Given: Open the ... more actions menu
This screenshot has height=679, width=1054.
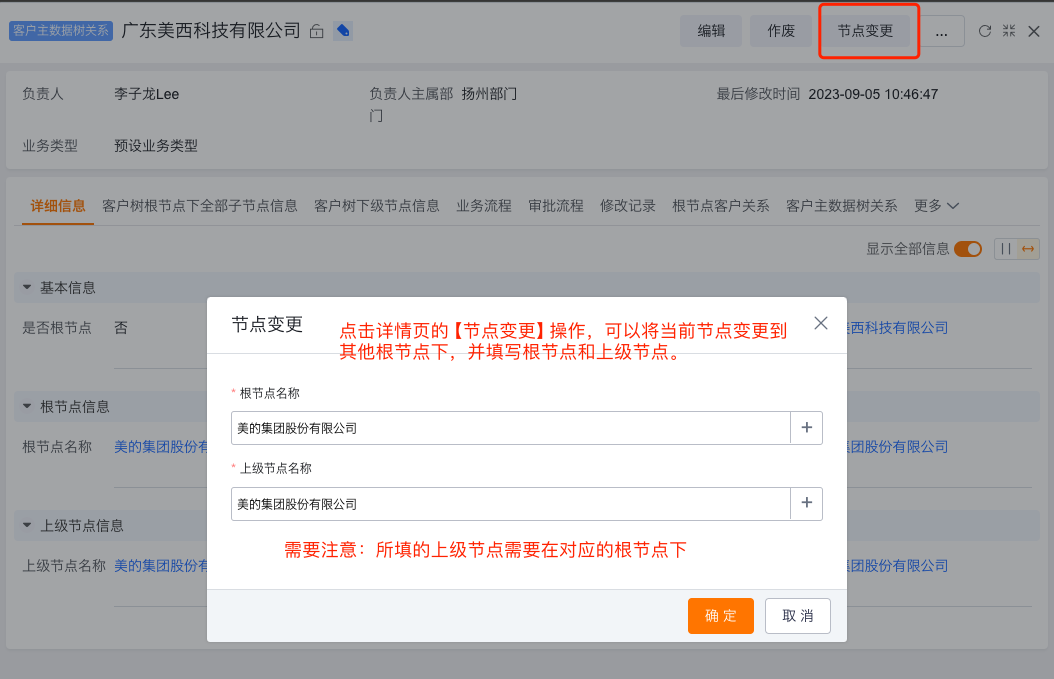Looking at the screenshot, I should [941, 32].
